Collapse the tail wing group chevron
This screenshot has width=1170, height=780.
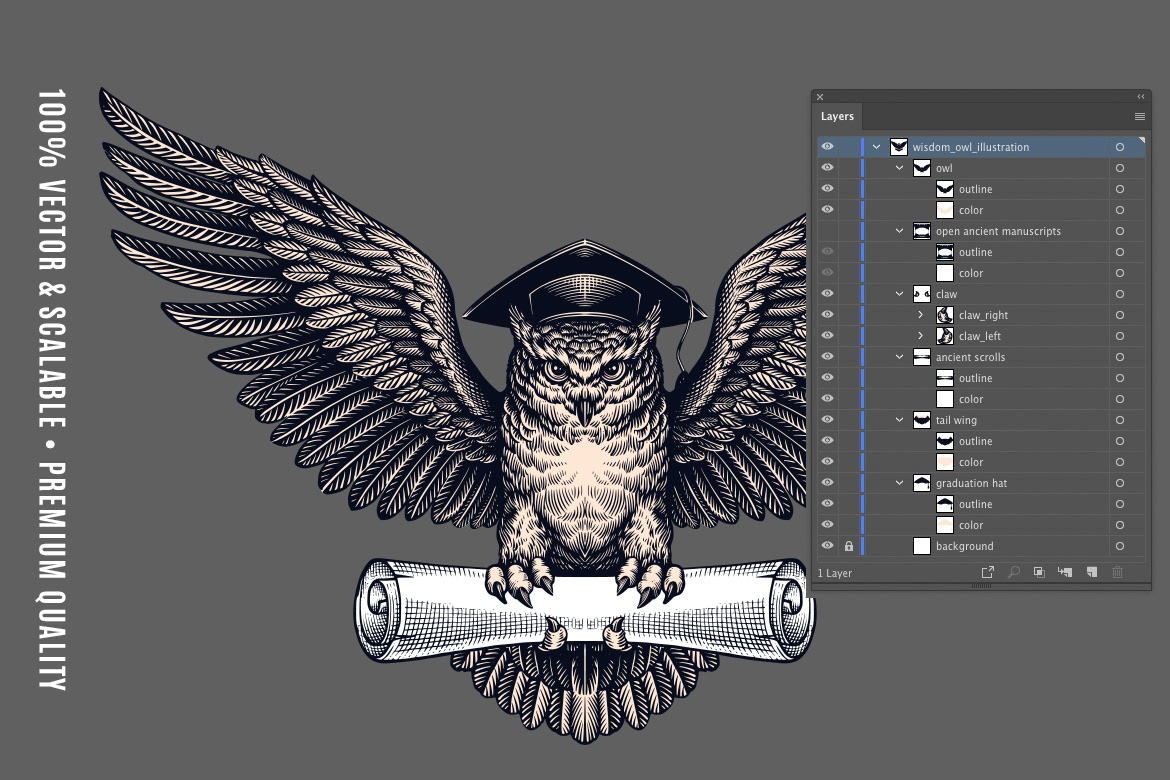pos(900,420)
